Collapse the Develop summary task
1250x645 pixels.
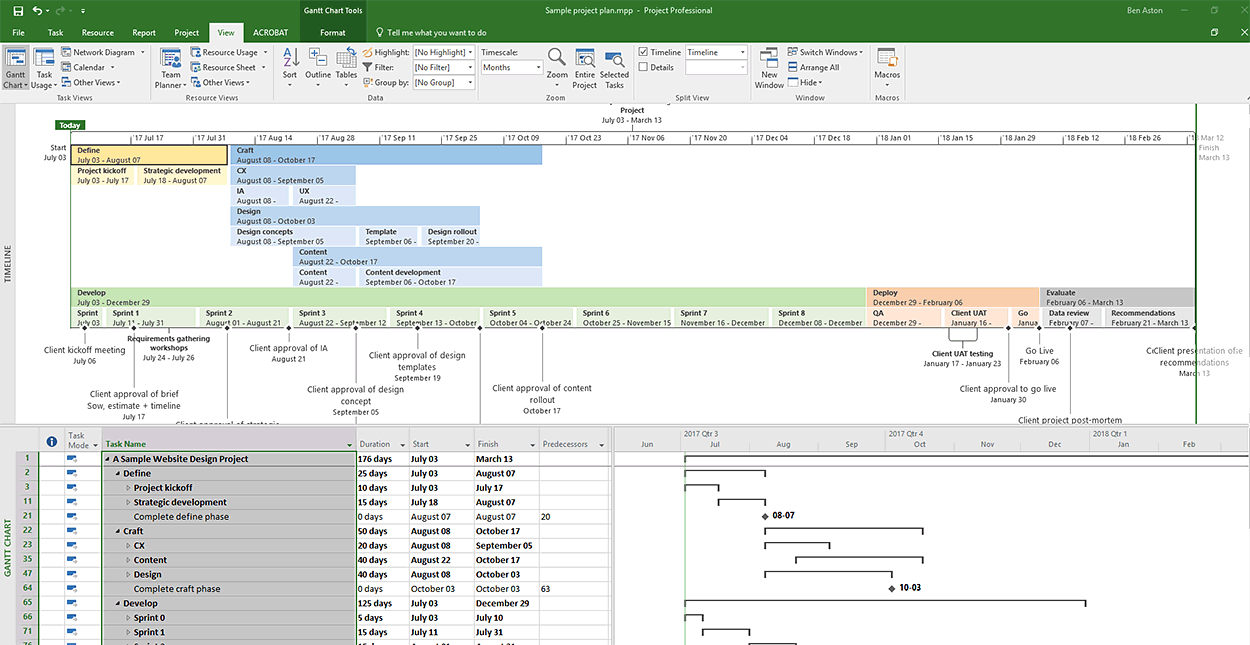118,603
